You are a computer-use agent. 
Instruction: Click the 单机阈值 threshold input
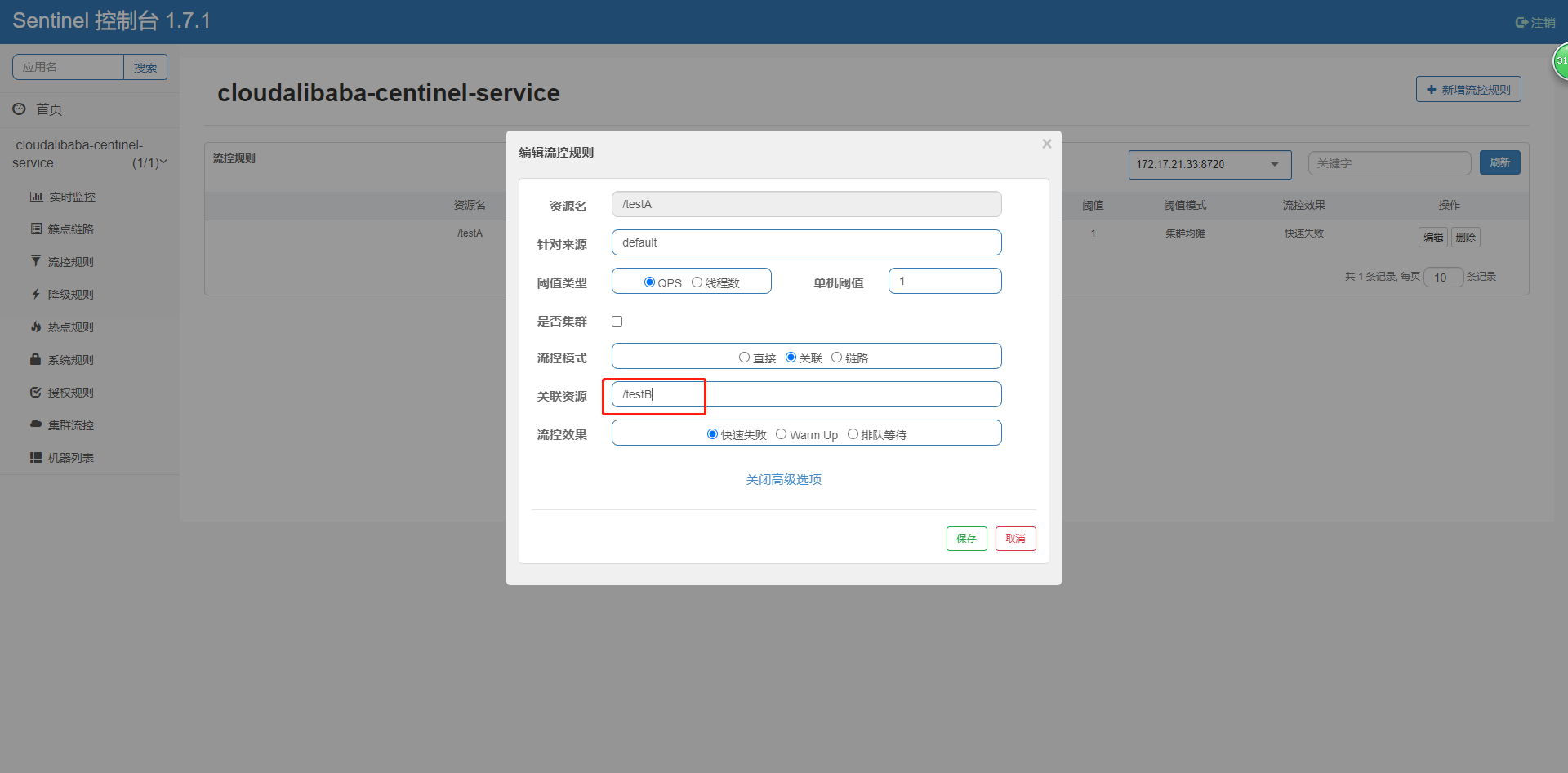(x=945, y=281)
